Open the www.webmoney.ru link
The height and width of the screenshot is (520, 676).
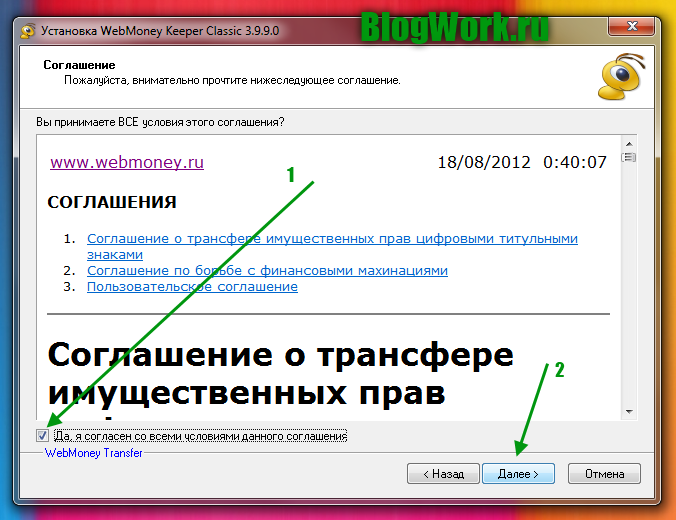click(x=127, y=163)
